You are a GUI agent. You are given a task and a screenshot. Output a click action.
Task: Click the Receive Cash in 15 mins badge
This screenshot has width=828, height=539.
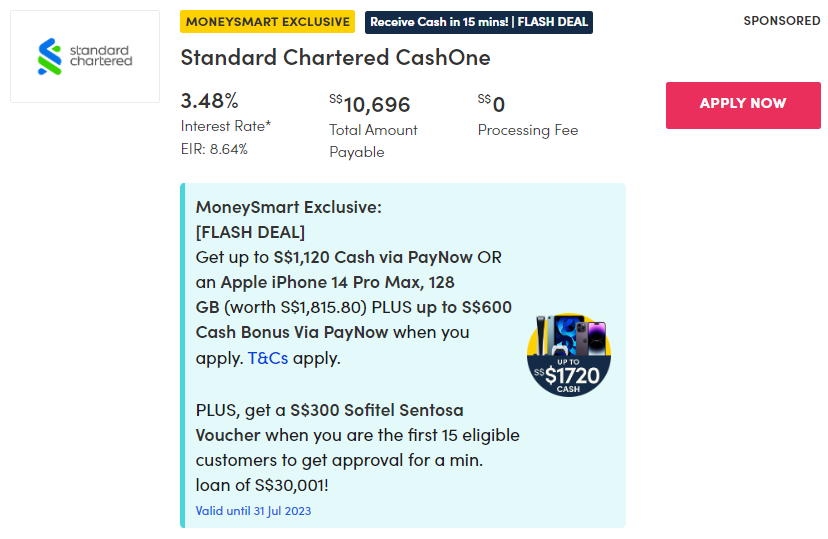tap(479, 22)
